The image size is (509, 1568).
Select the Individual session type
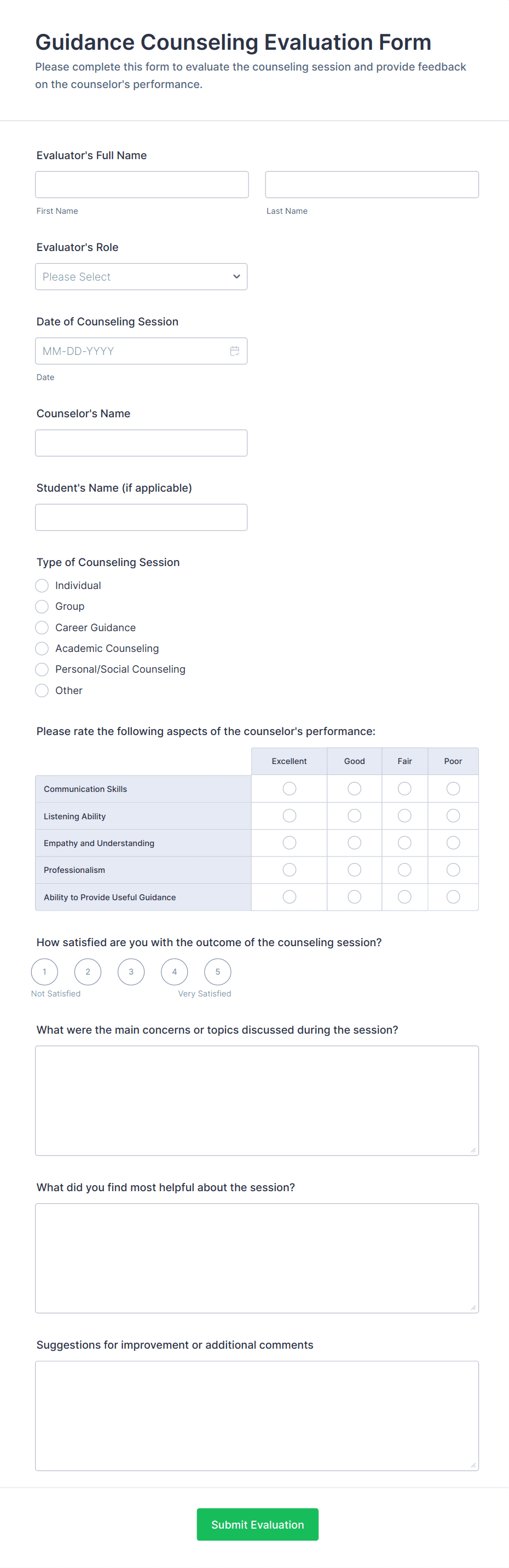click(x=42, y=586)
